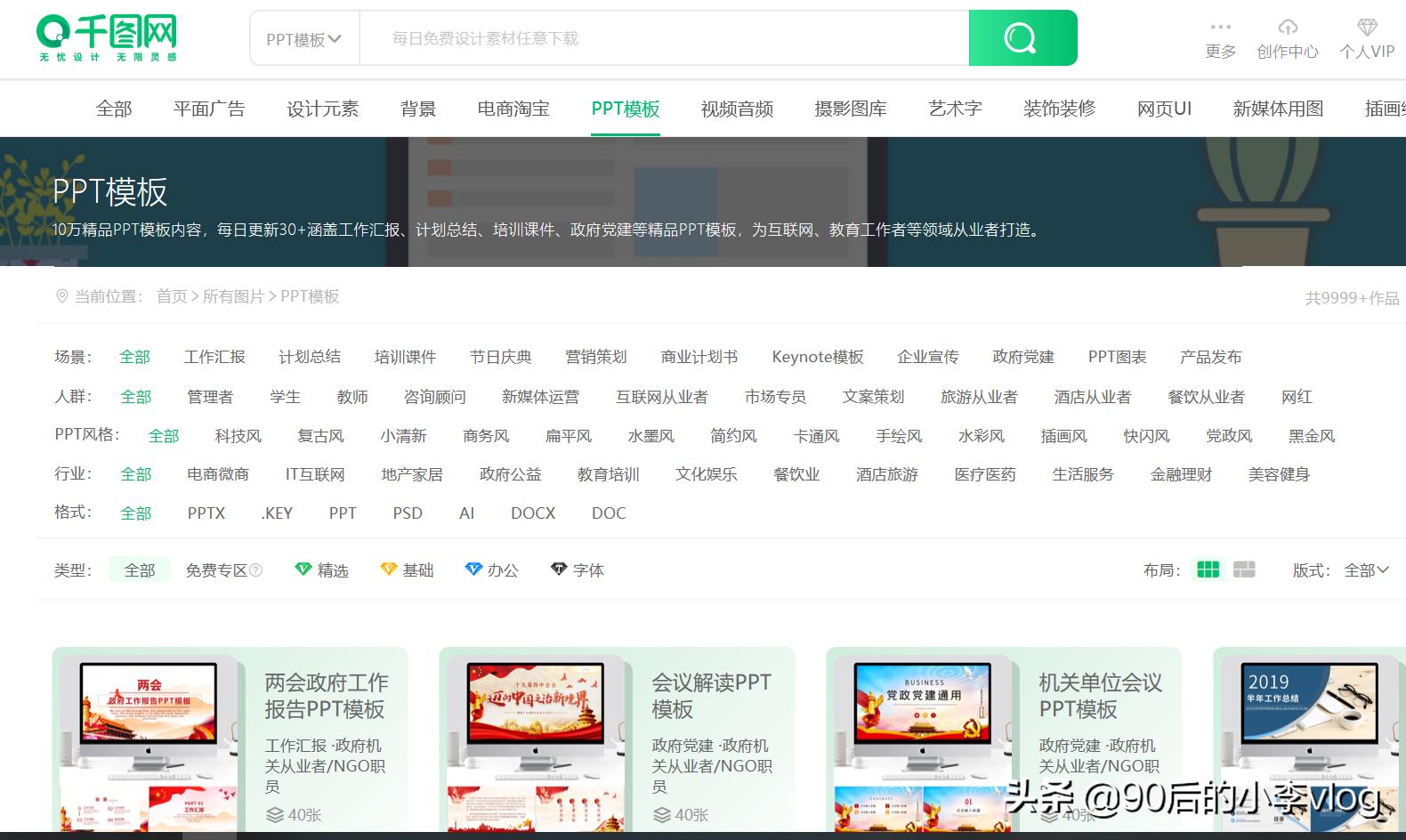Filter scene by 培训课件
The width and height of the screenshot is (1406, 840).
pyautogui.click(x=405, y=357)
